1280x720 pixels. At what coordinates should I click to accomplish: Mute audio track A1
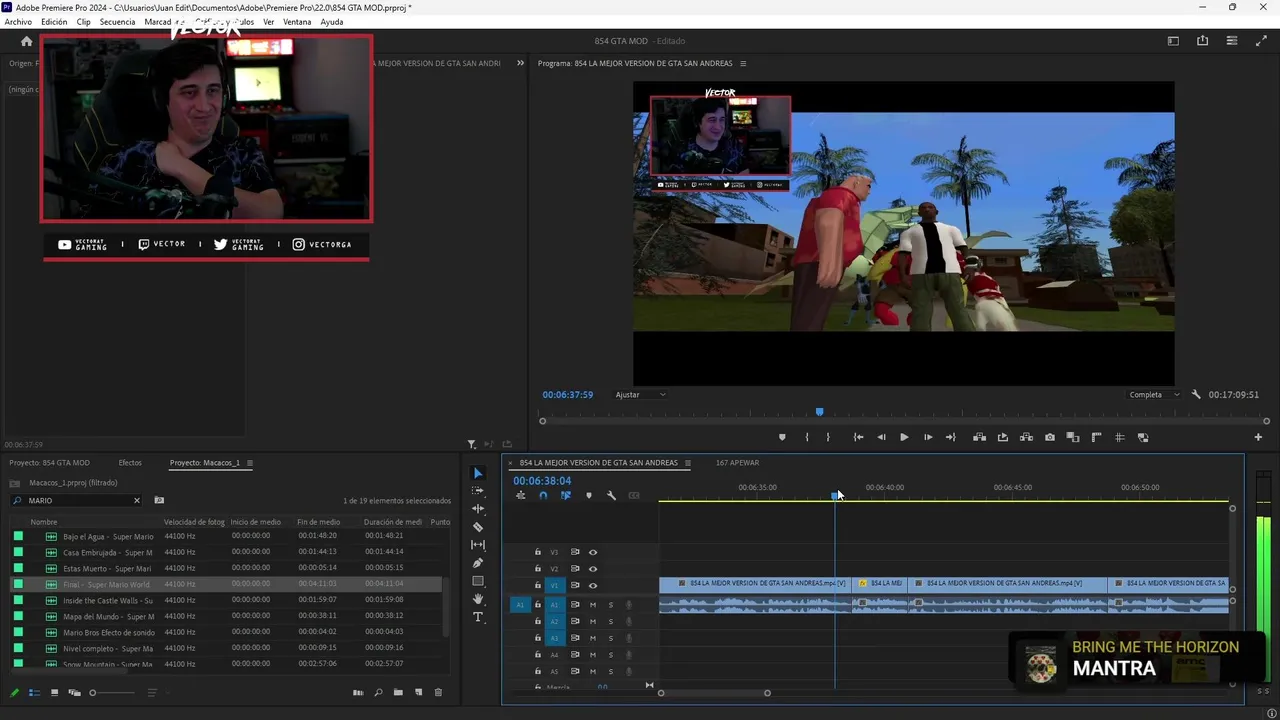(593, 605)
